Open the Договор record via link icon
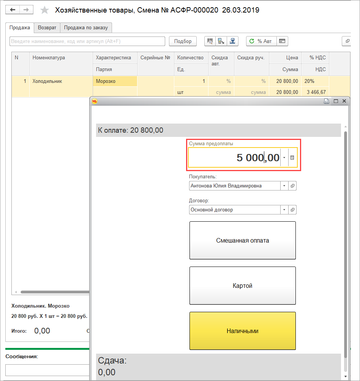 click(292, 210)
